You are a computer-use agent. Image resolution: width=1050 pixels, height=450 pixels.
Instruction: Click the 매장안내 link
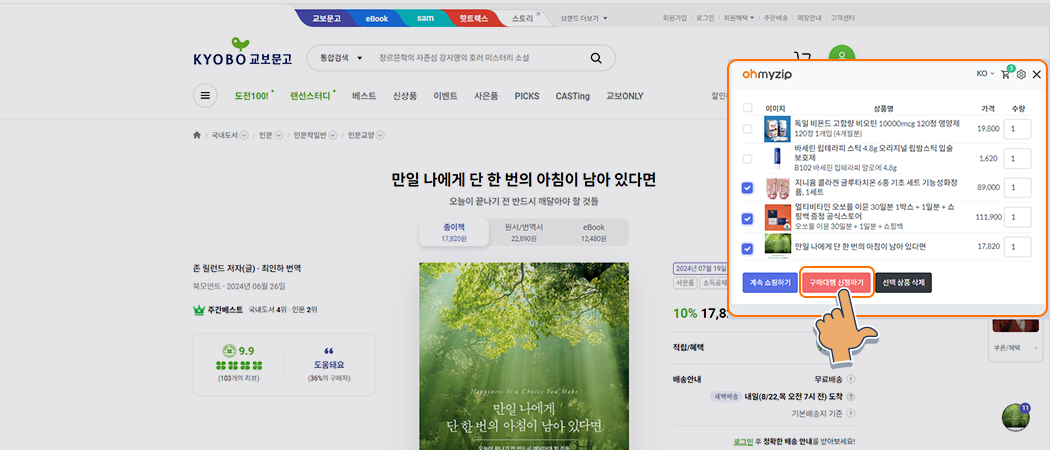(808, 18)
